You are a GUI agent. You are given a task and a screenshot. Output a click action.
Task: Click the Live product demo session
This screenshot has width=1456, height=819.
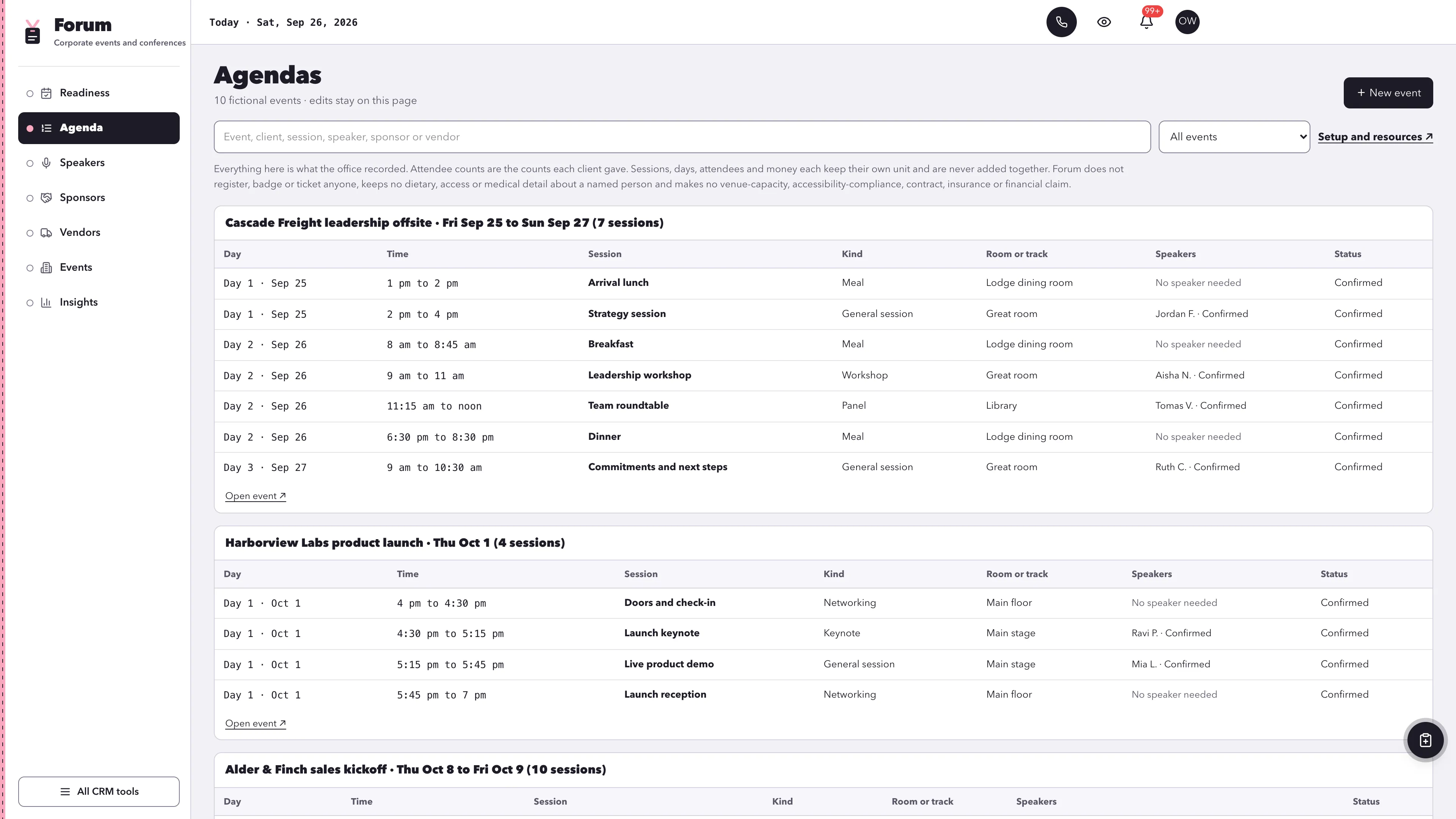(x=668, y=664)
